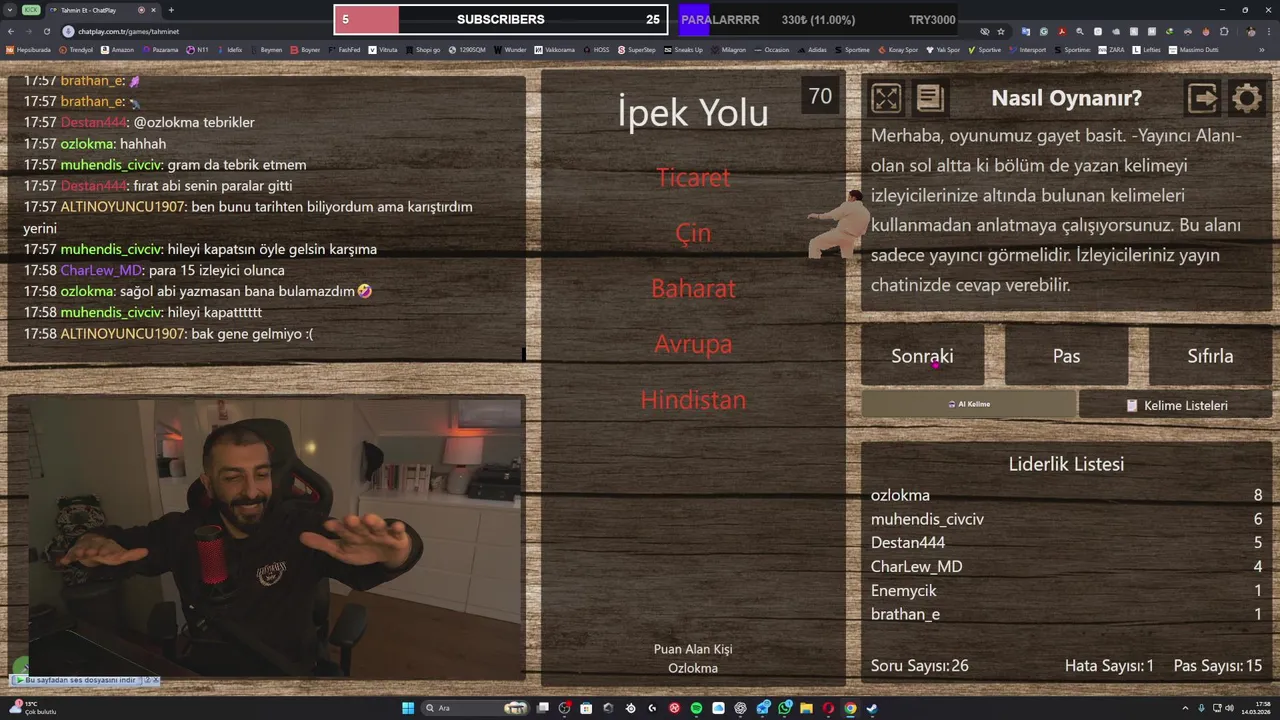Click the Hata Sayısı: 1 counter
The image size is (1280, 720).
point(1109,666)
